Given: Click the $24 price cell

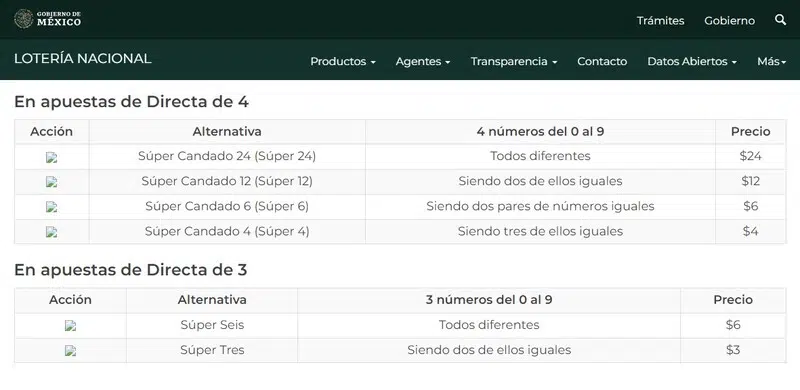Looking at the screenshot, I should [751, 156].
